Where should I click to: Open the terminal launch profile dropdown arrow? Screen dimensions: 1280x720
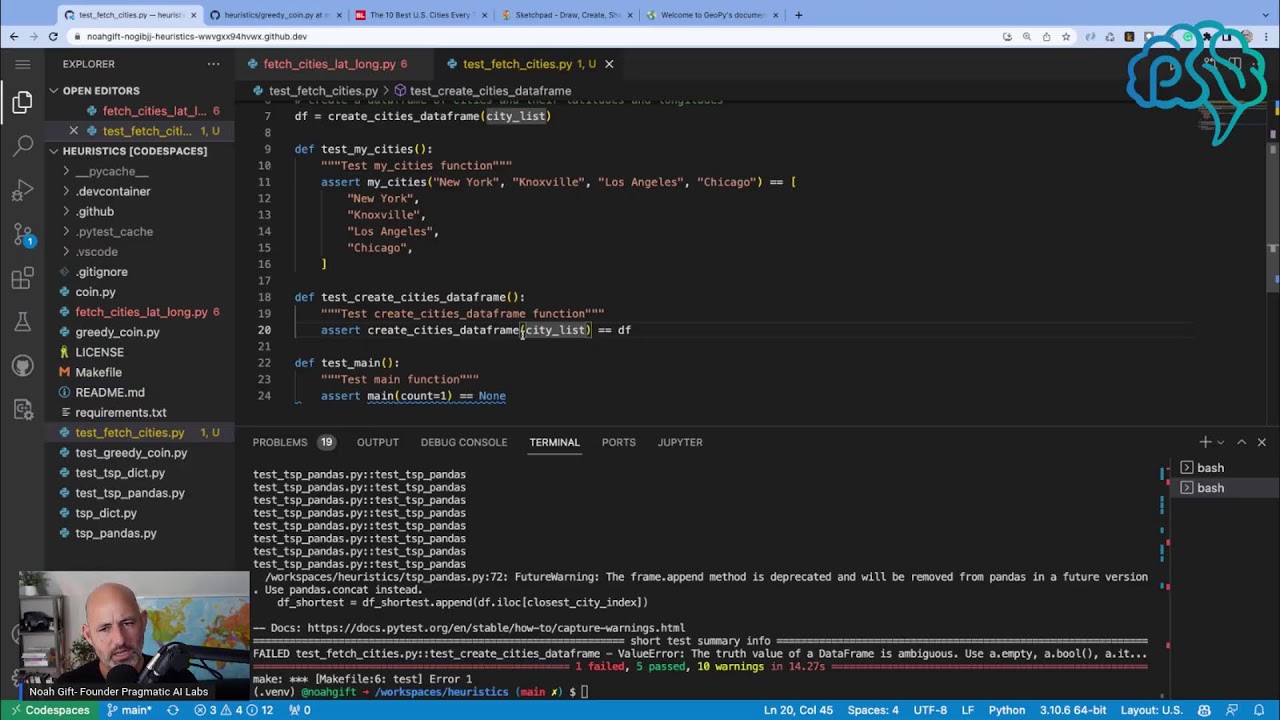coord(1221,442)
